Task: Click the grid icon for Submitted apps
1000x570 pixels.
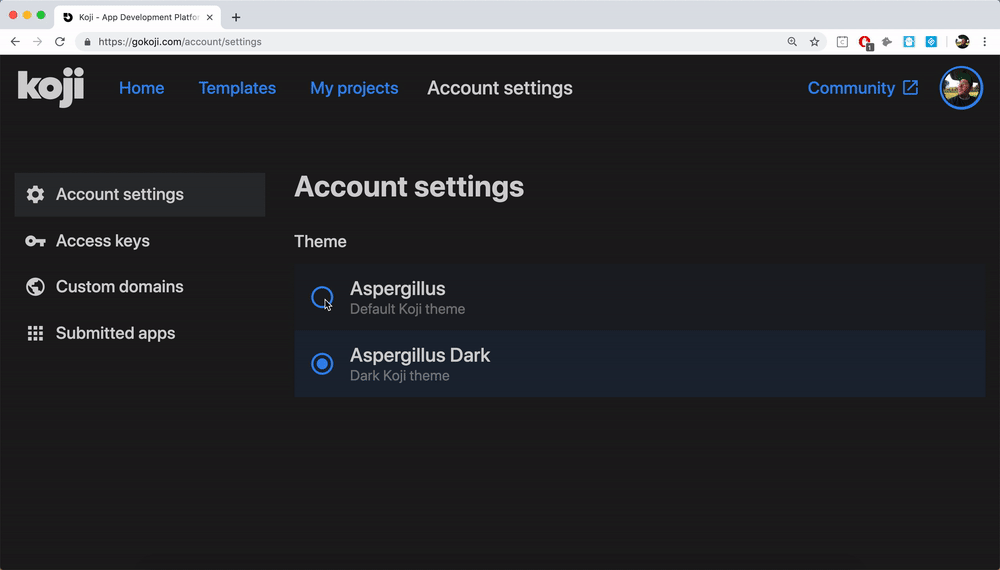Action: point(35,333)
